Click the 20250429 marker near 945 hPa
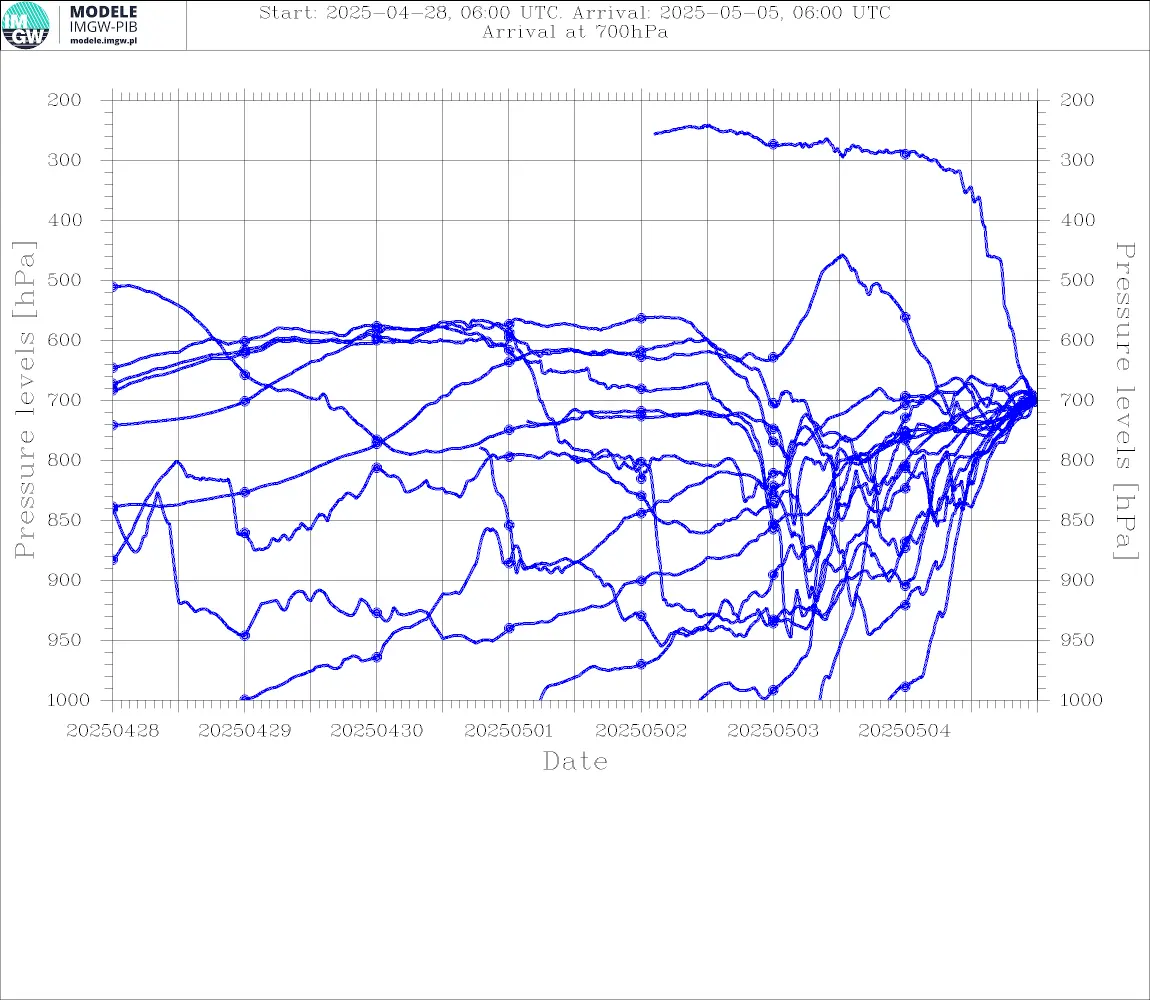 pos(245,635)
